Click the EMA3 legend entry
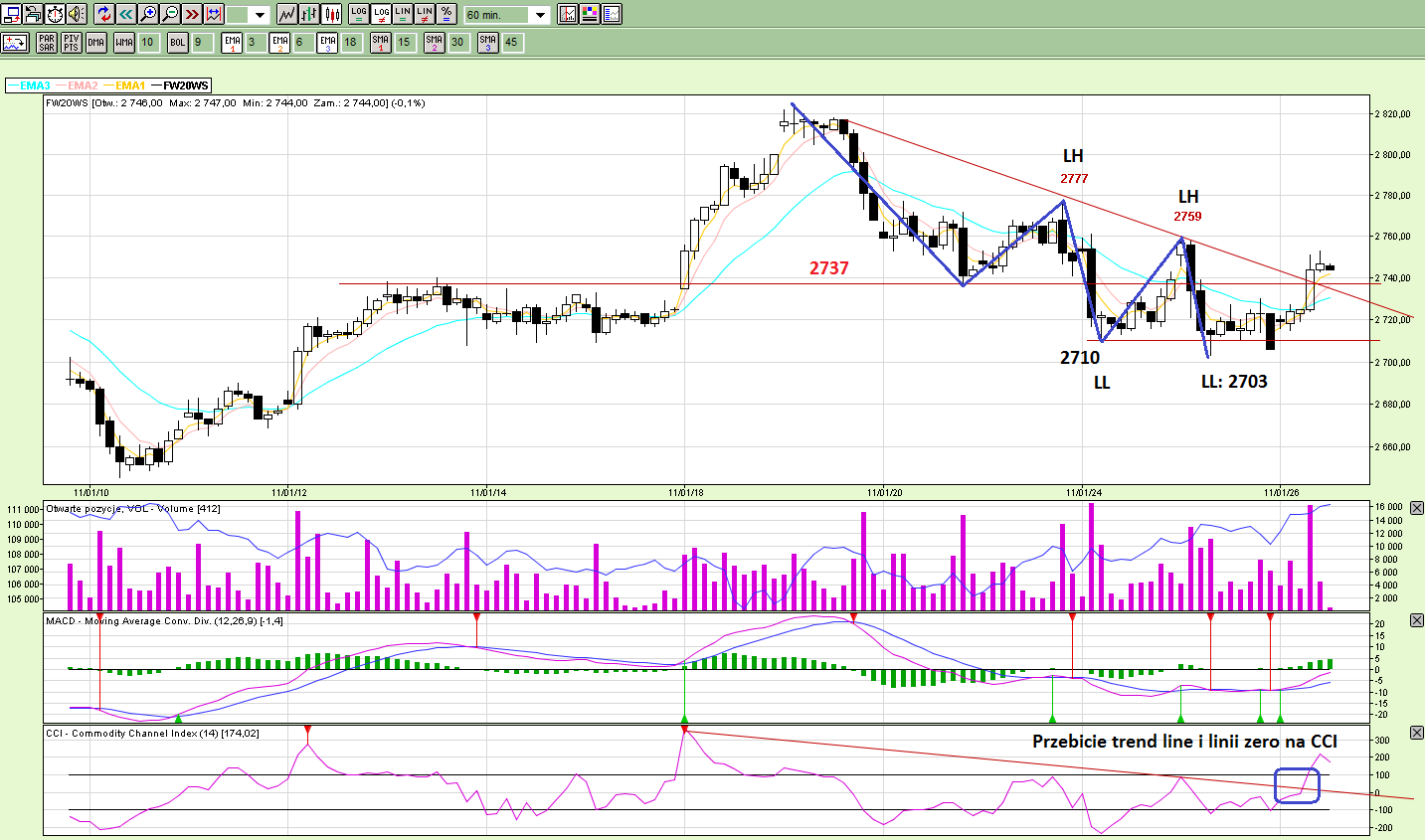 tap(29, 85)
